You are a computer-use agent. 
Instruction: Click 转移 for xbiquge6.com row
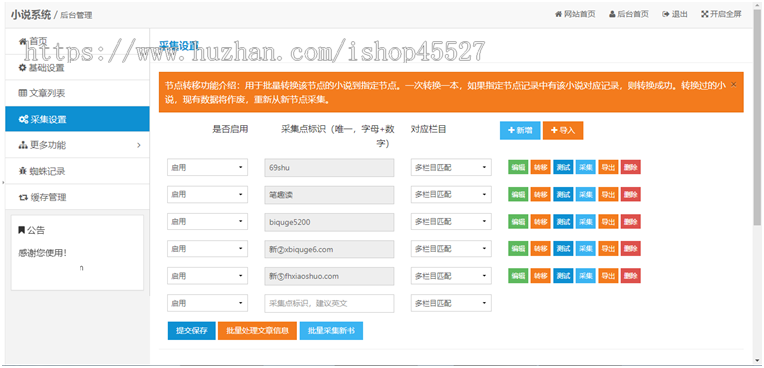(540, 249)
